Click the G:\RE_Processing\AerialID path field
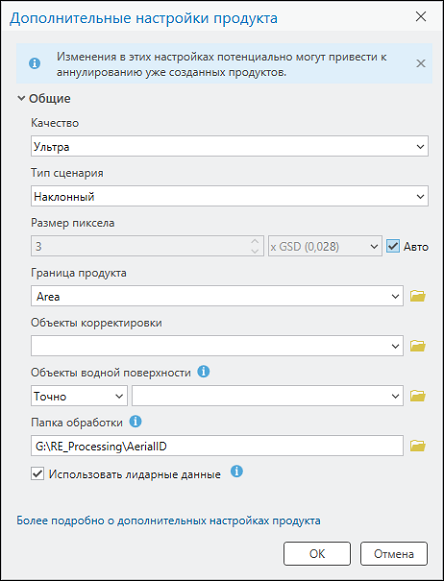444x581 pixels. [x=217, y=446]
